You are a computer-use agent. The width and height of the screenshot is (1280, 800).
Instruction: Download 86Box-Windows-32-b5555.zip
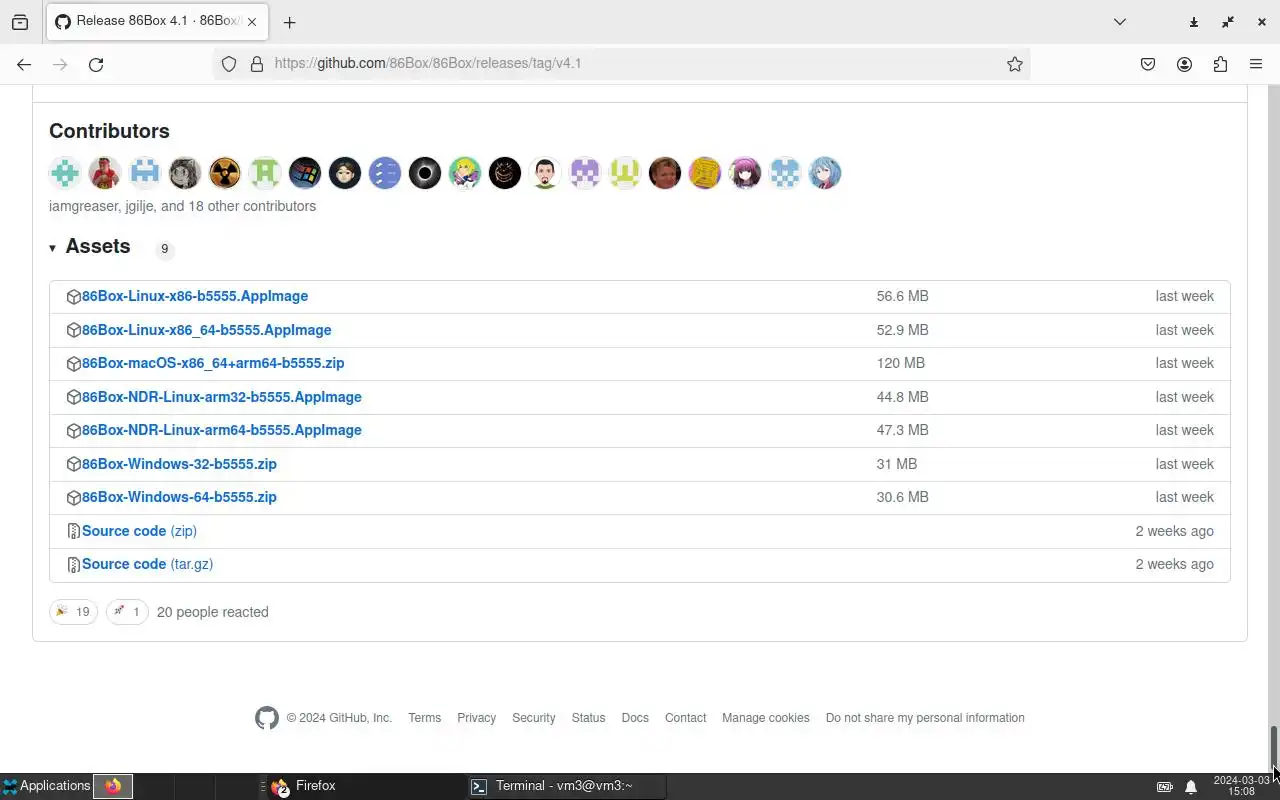coord(179,464)
